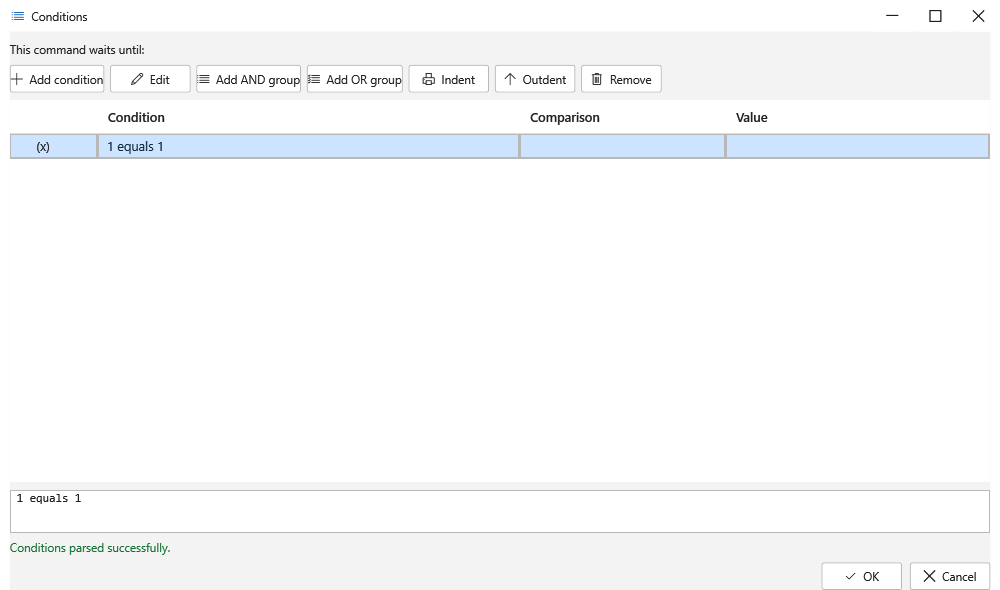Select the '1 equals 1' condition cell
The height and width of the screenshot is (590, 1000).
309,146
